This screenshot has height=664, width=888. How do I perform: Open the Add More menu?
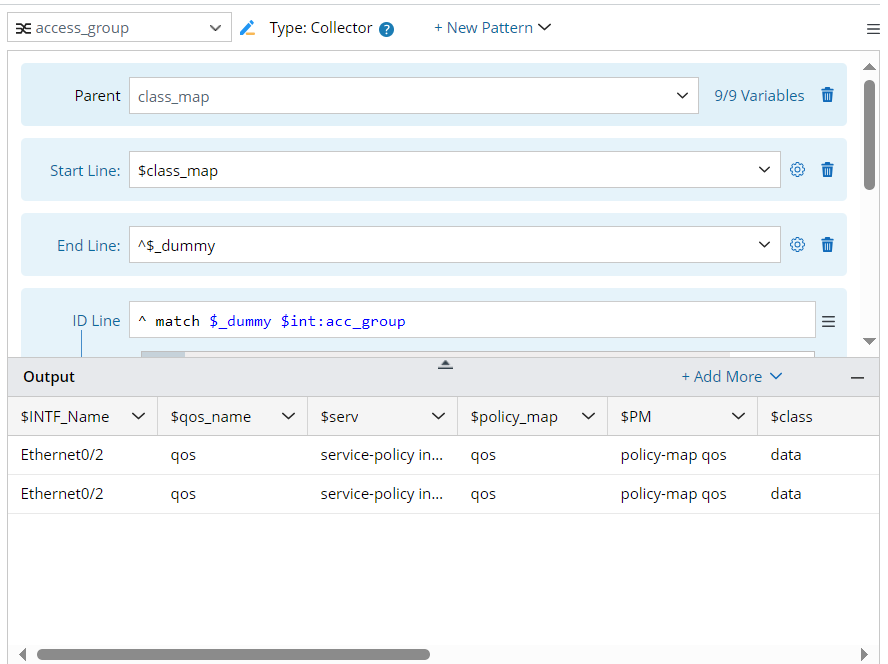(731, 377)
